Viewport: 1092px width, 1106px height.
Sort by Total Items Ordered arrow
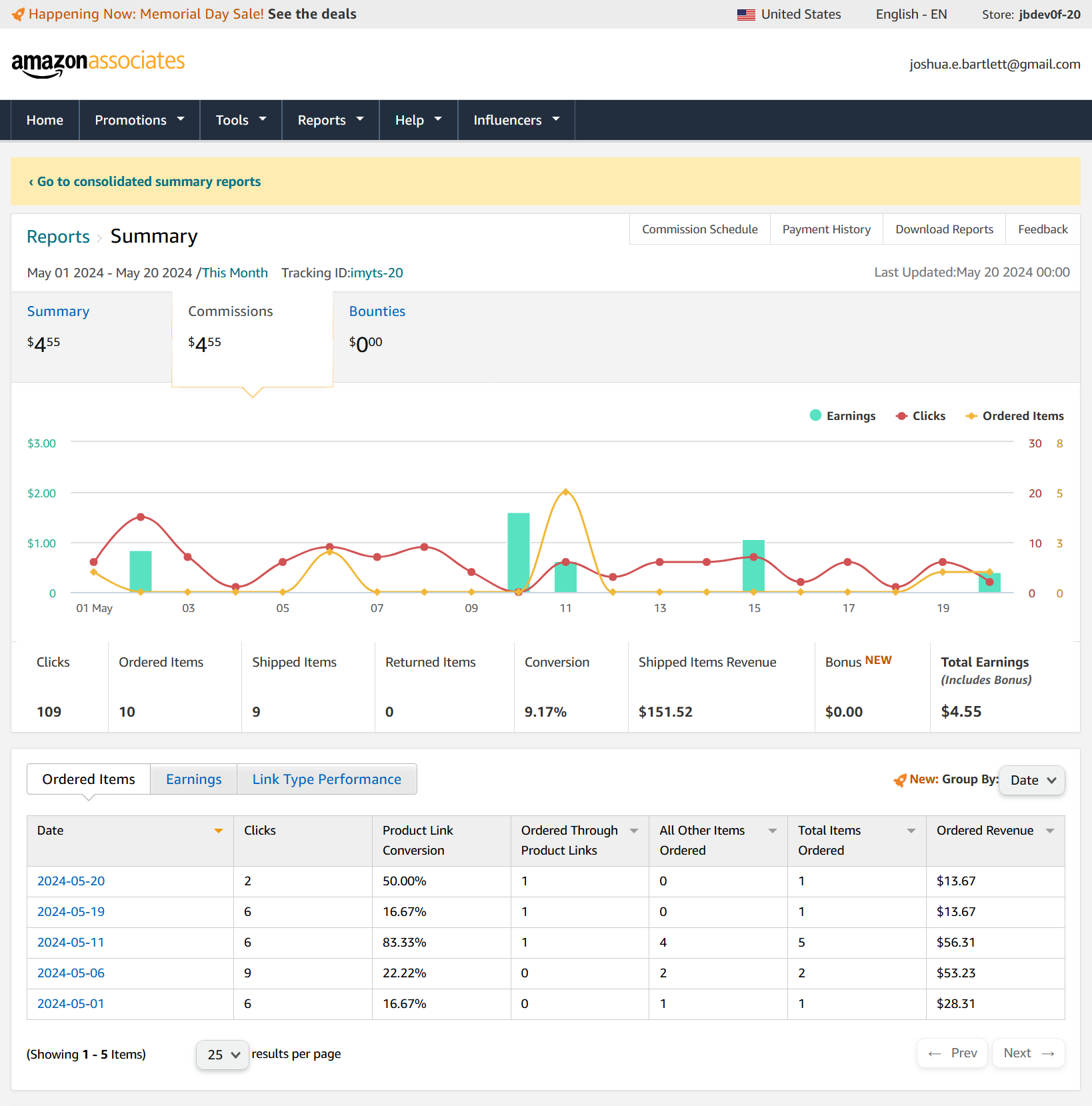(x=911, y=831)
